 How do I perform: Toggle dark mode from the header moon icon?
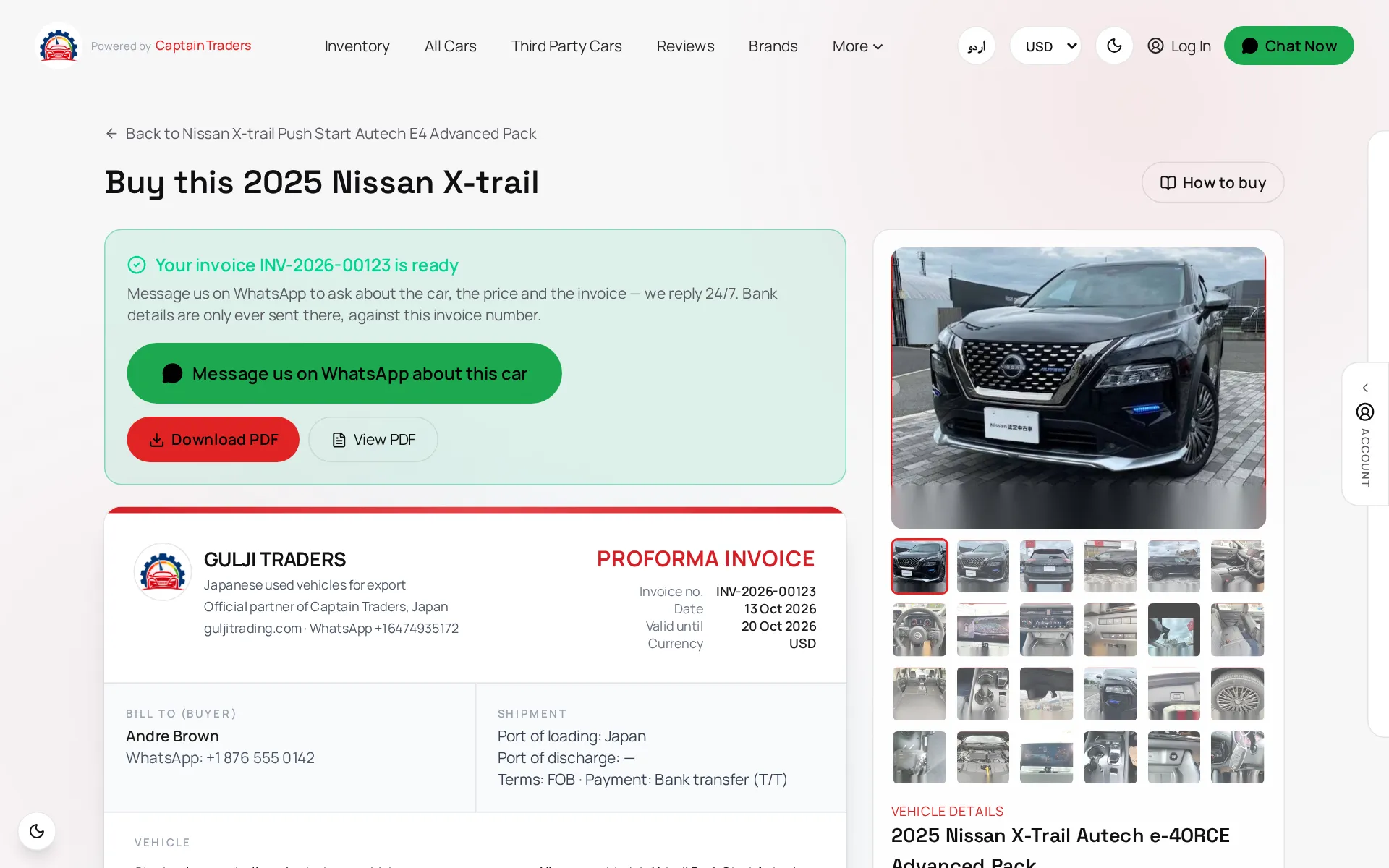(1114, 46)
